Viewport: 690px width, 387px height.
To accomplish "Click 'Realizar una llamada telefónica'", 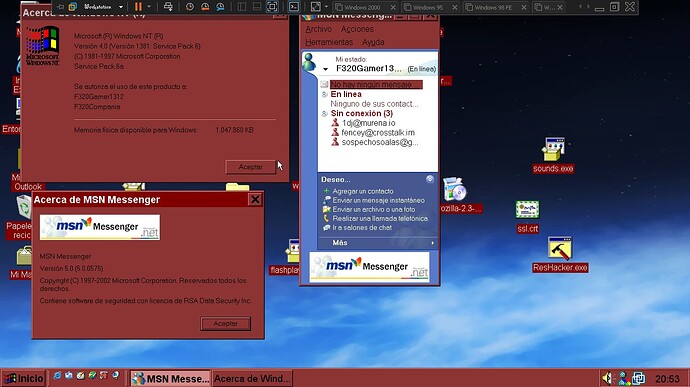I will tap(380, 218).
